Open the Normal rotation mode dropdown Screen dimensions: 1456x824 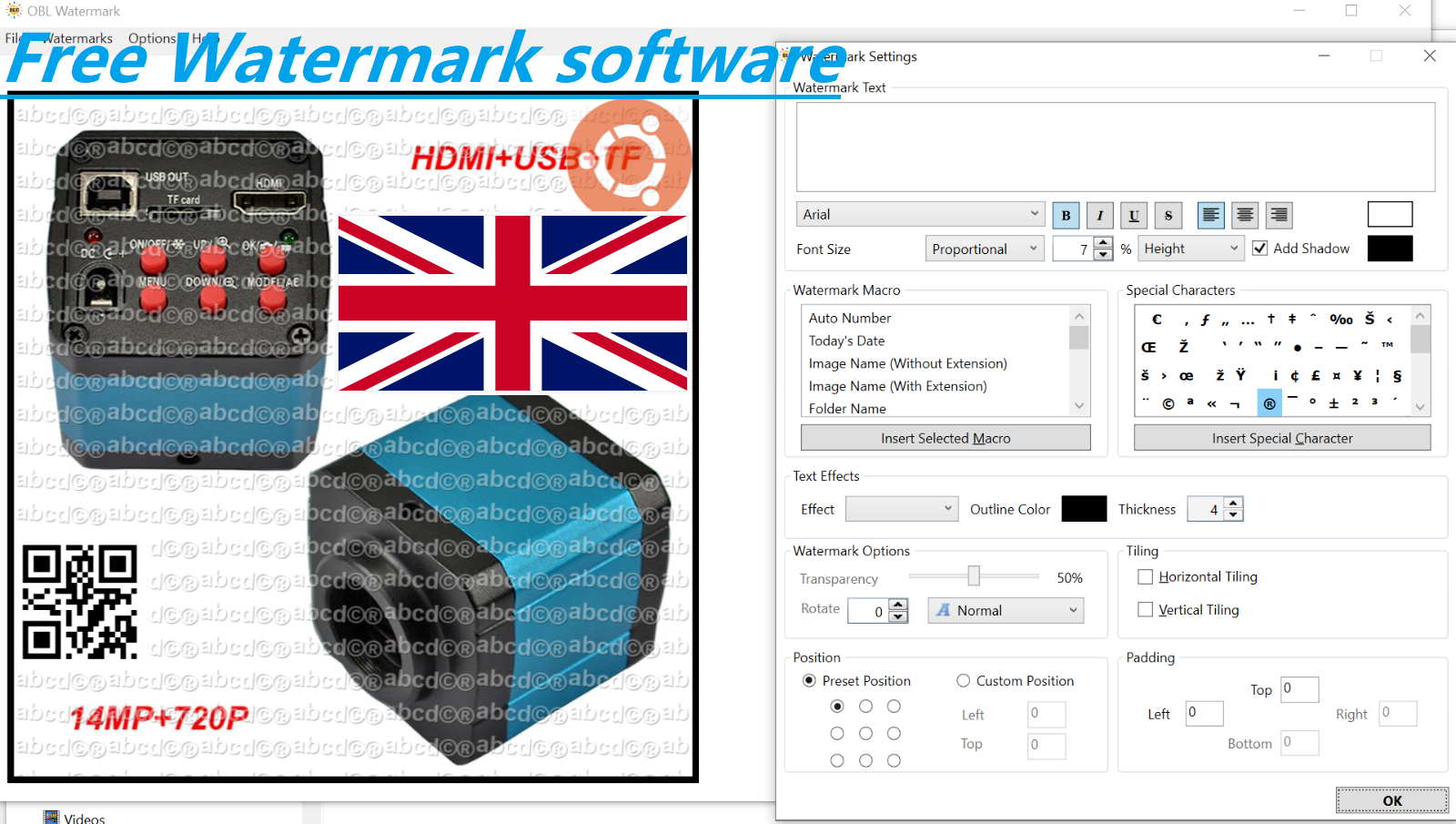1006,611
